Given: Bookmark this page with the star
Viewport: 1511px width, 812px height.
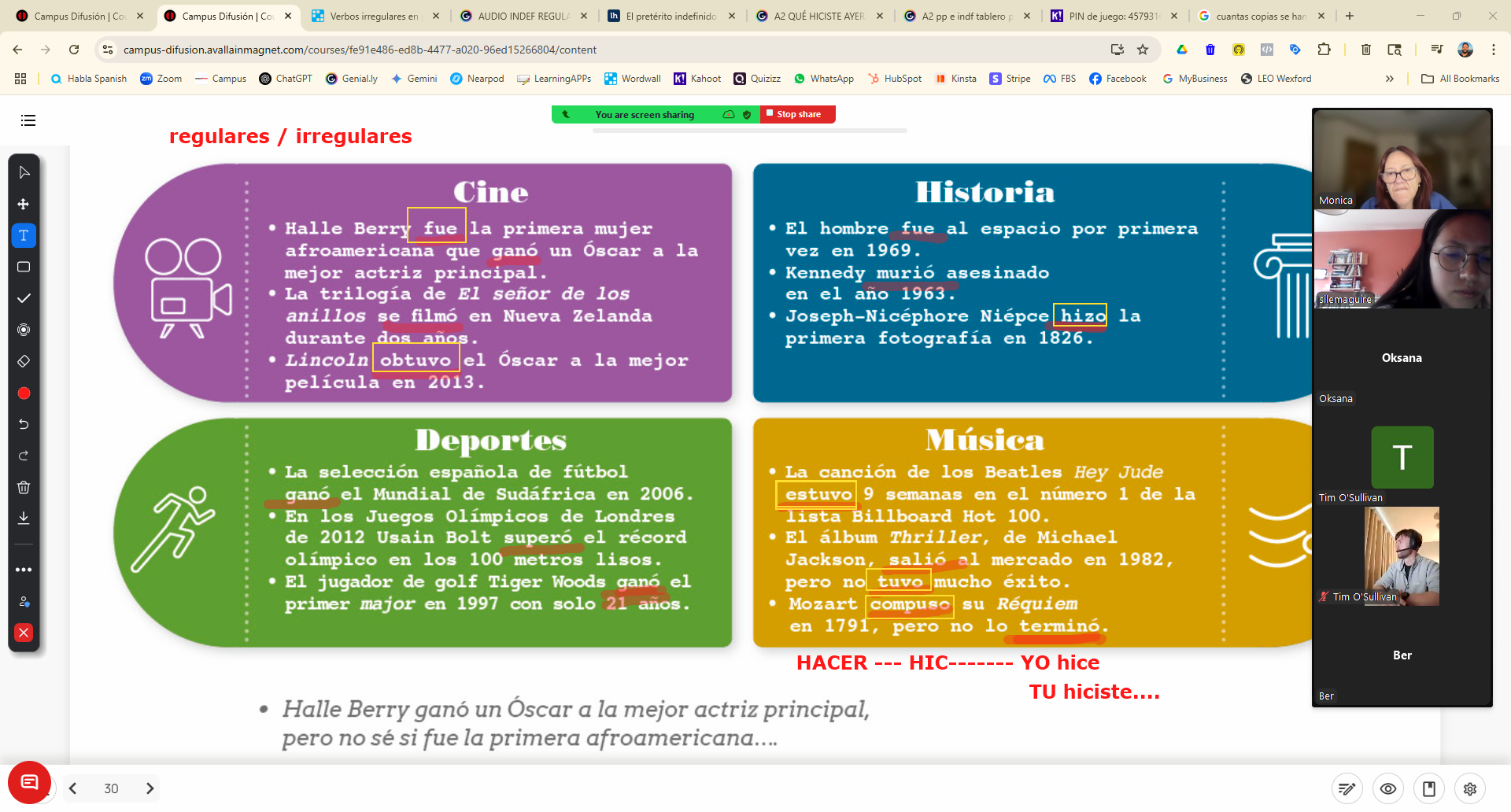Looking at the screenshot, I should click(1143, 50).
